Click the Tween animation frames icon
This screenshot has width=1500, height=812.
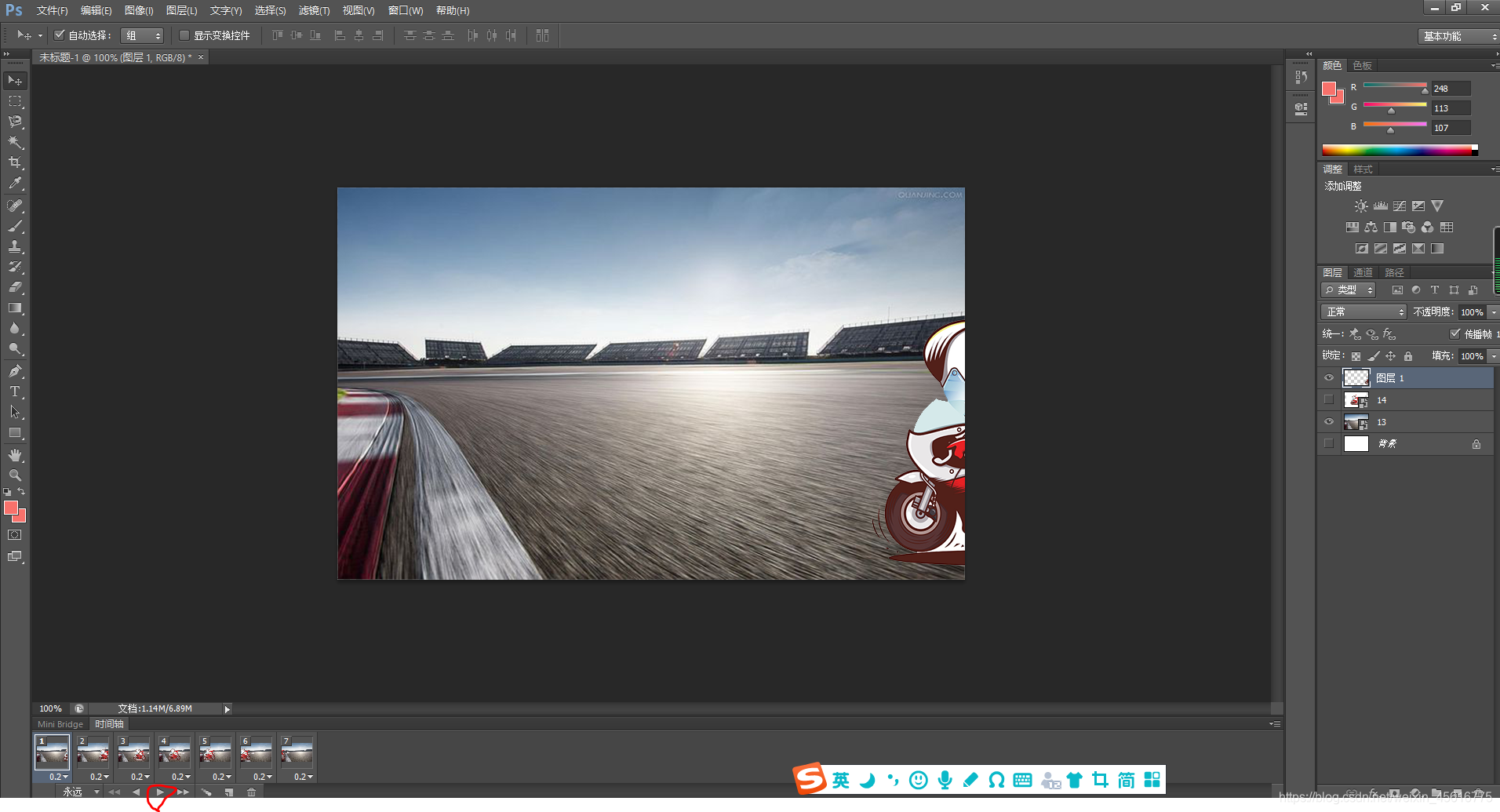[206, 792]
